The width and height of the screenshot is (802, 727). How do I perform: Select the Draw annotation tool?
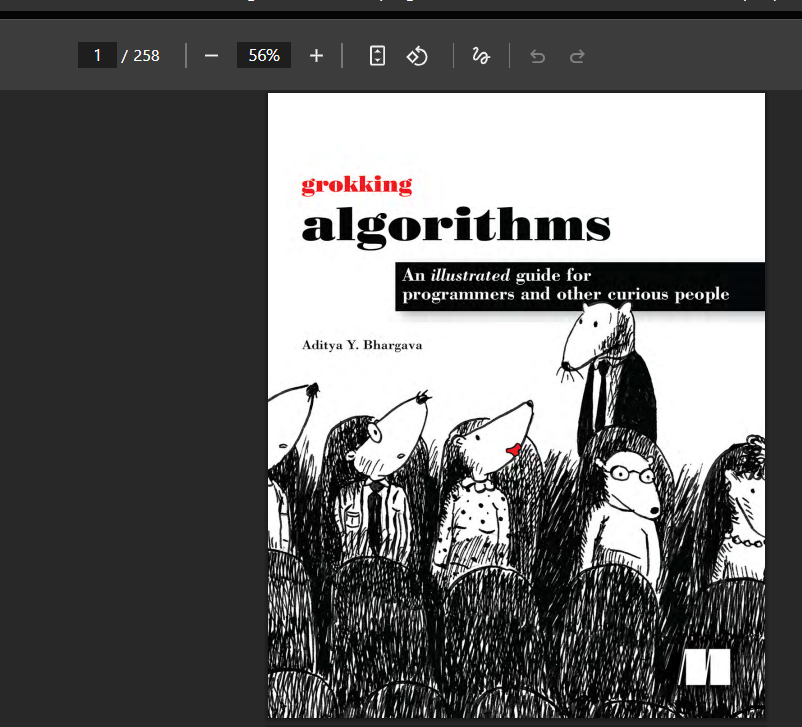[x=481, y=56]
